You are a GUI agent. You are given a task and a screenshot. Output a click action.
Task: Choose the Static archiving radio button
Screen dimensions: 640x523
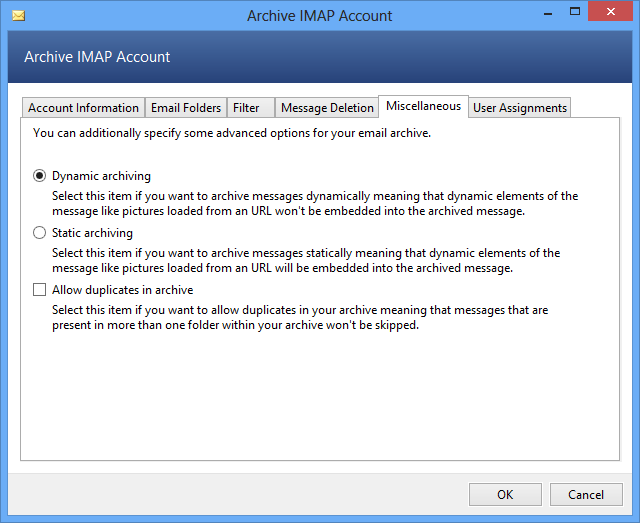click(40, 233)
